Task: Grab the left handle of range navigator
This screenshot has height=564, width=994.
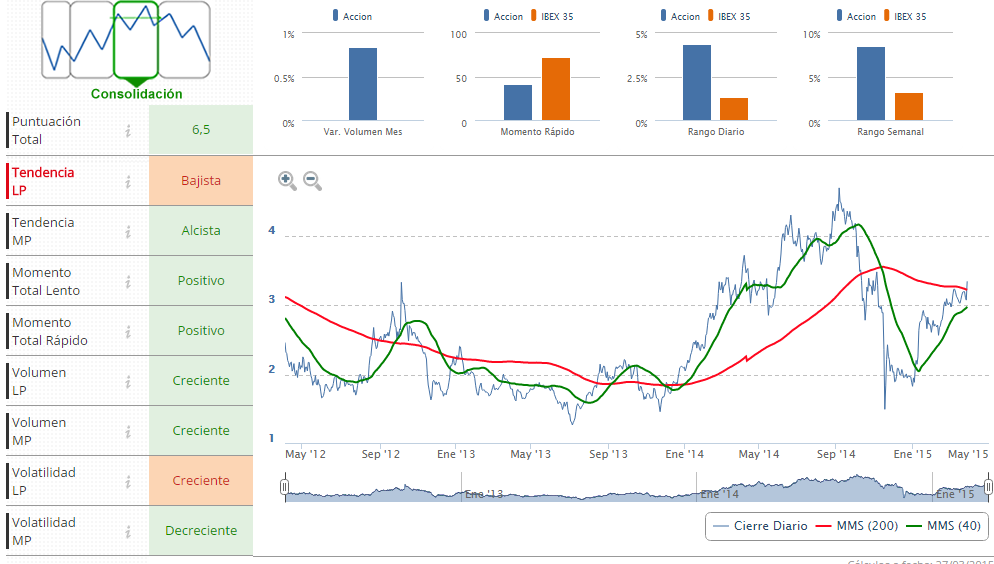Action: click(x=285, y=487)
